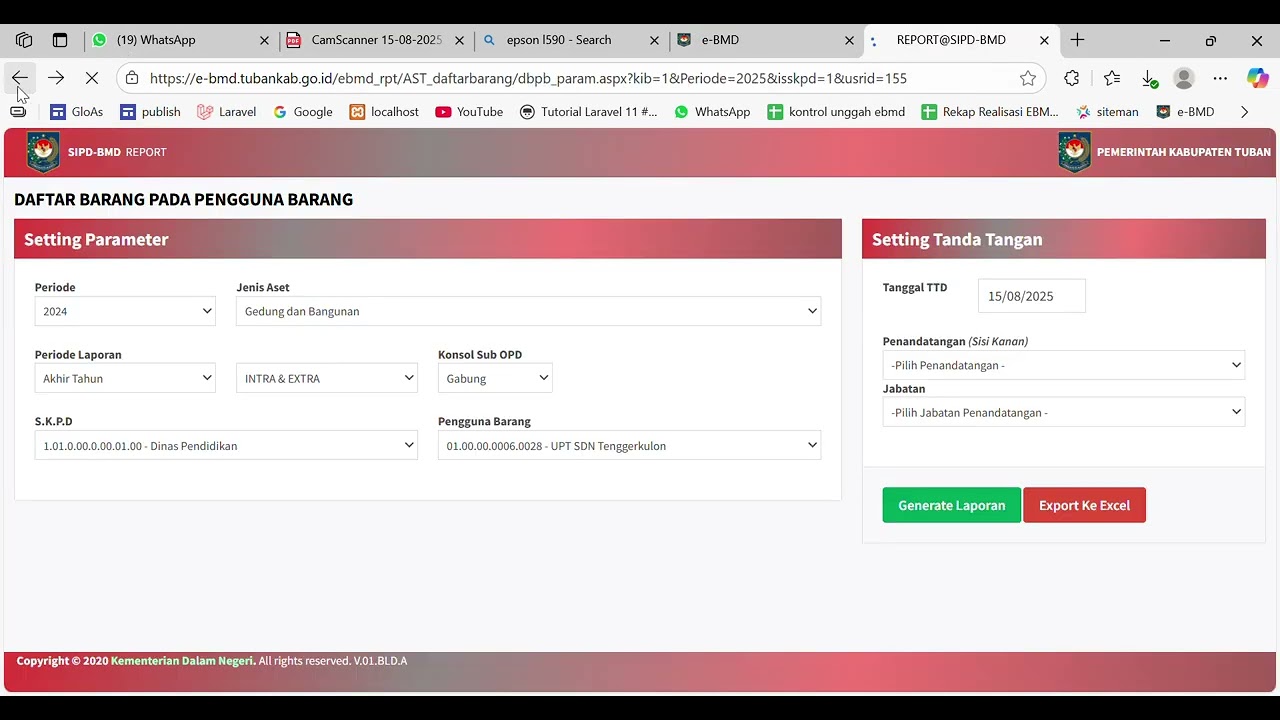Open the Periode dropdown showing 2024
This screenshot has width=1280, height=720.
pos(125,311)
